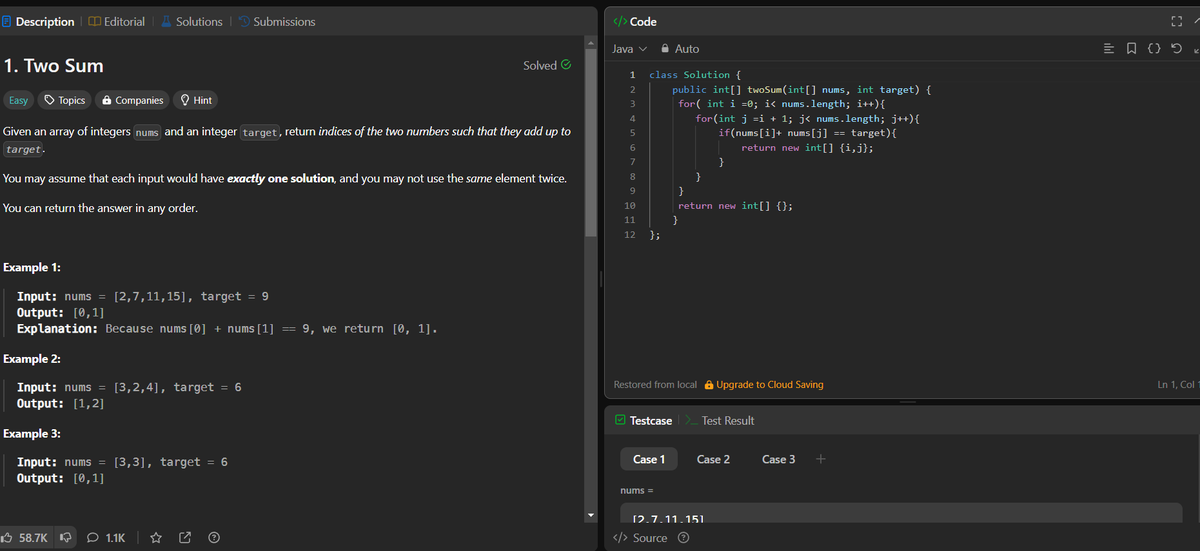Select the Case 2 tab
This screenshot has height=551, width=1200.
[x=713, y=459]
